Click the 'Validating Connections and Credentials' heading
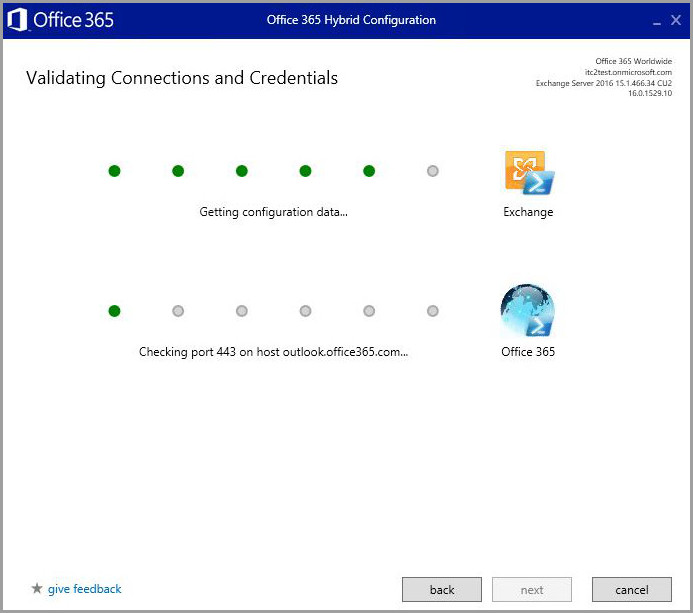Image resolution: width=693 pixels, height=613 pixels. (x=182, y=78)
